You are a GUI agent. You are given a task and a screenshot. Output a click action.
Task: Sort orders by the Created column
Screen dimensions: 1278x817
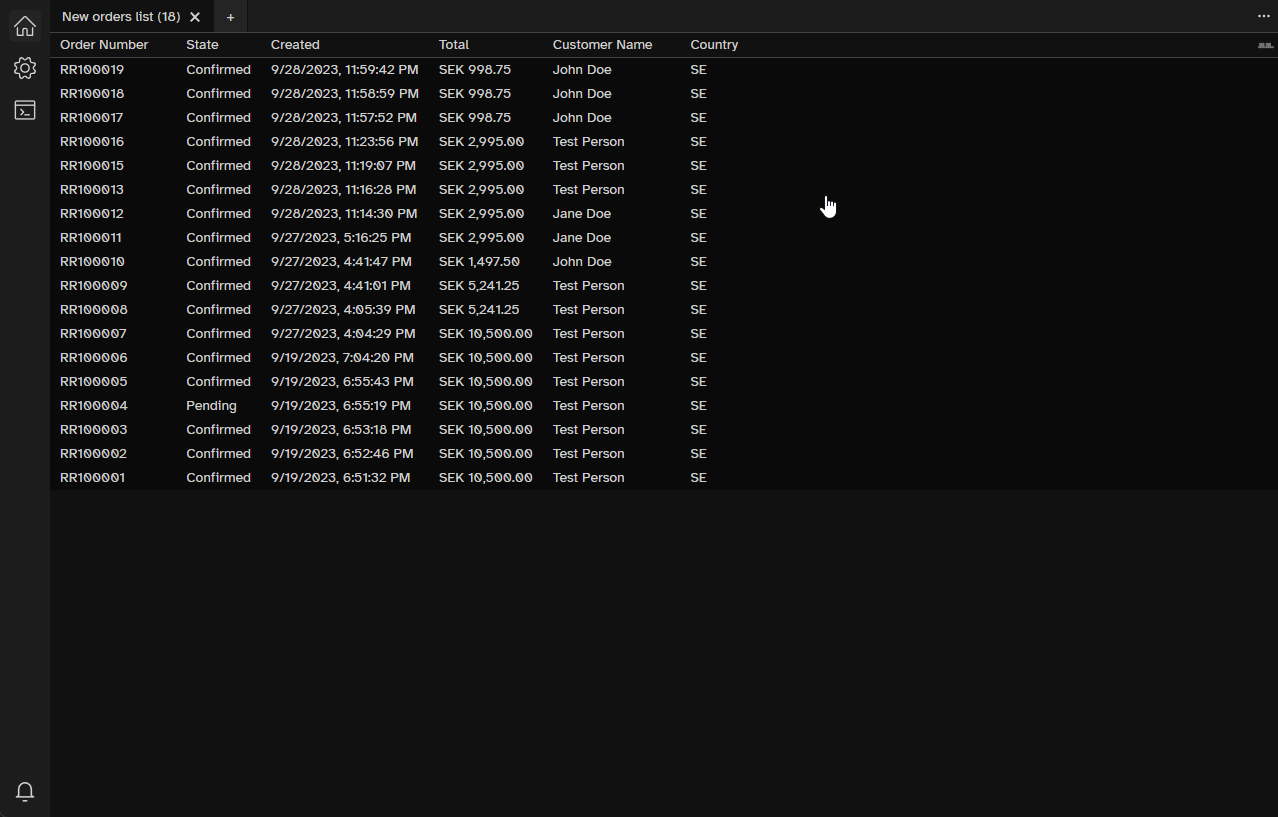tap(294, 45)
